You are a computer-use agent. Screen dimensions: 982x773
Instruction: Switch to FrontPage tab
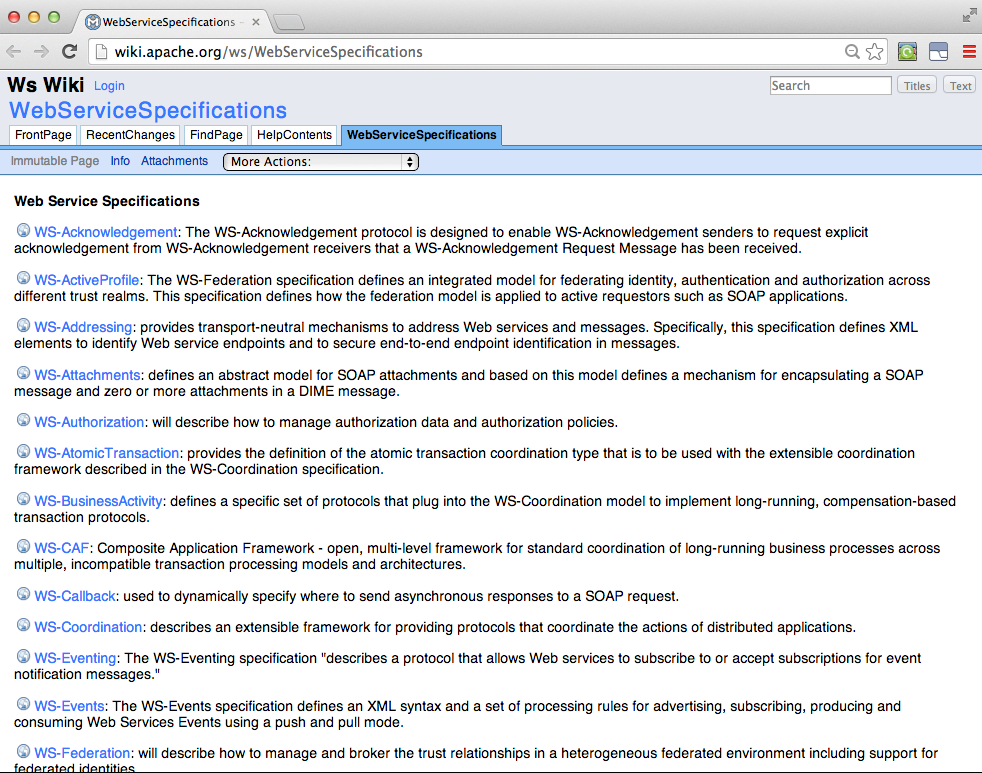pyautogui.click(x=43, y=135)
